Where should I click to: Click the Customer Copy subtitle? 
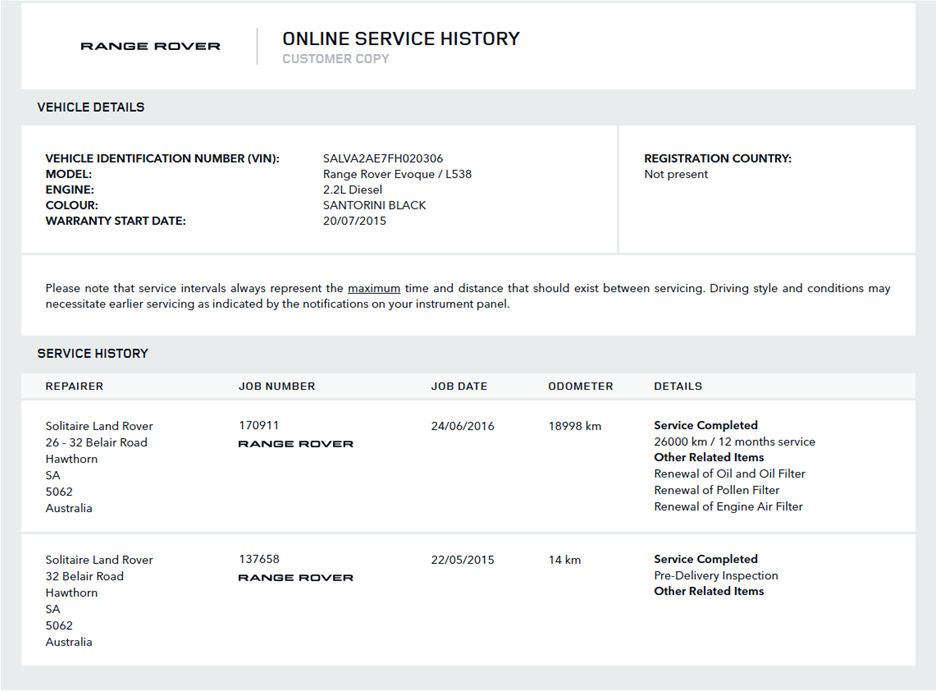336,59
